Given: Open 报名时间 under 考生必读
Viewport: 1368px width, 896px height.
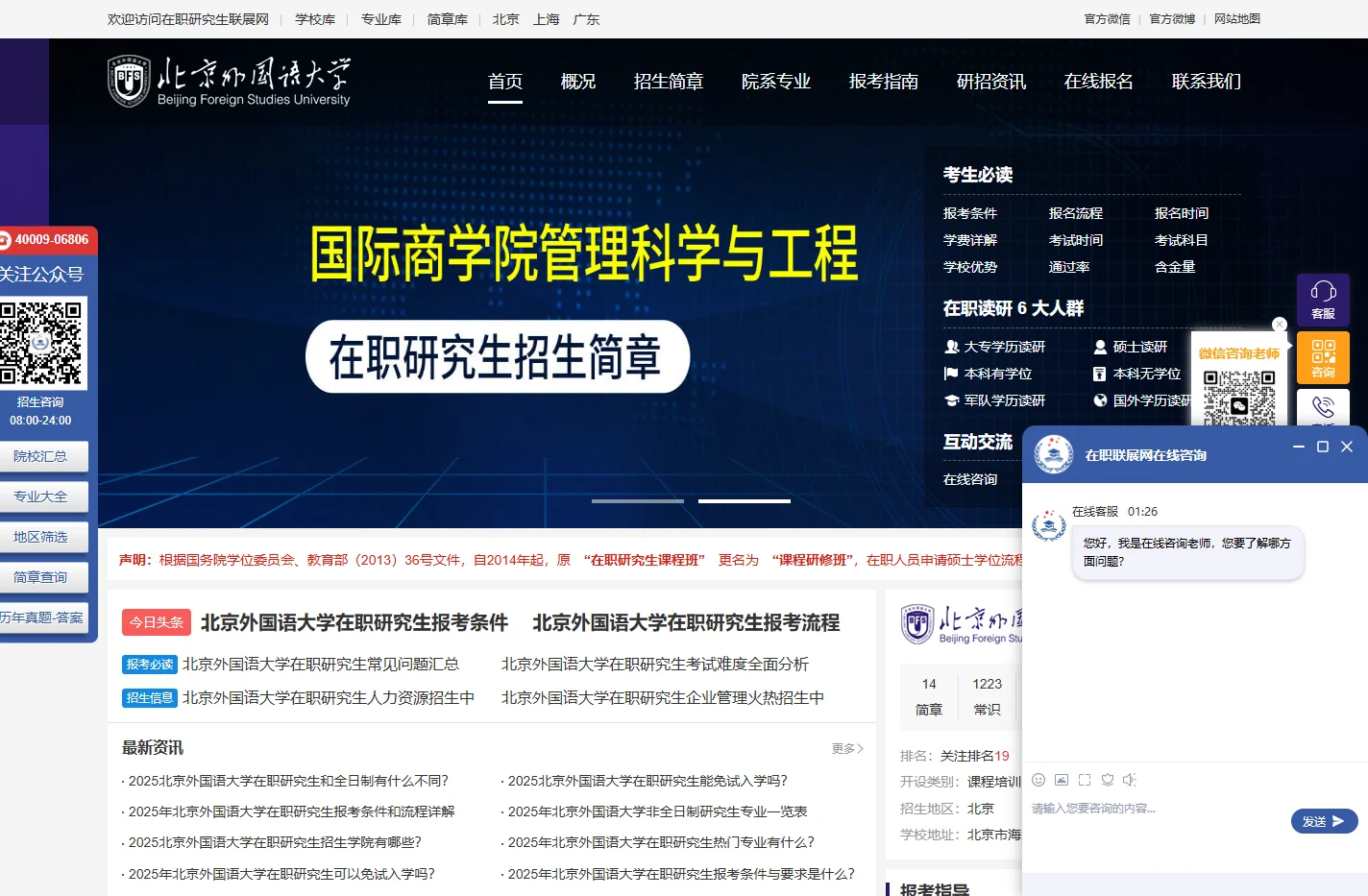Looking at the screenshot, I should (x=1182, y=213).
